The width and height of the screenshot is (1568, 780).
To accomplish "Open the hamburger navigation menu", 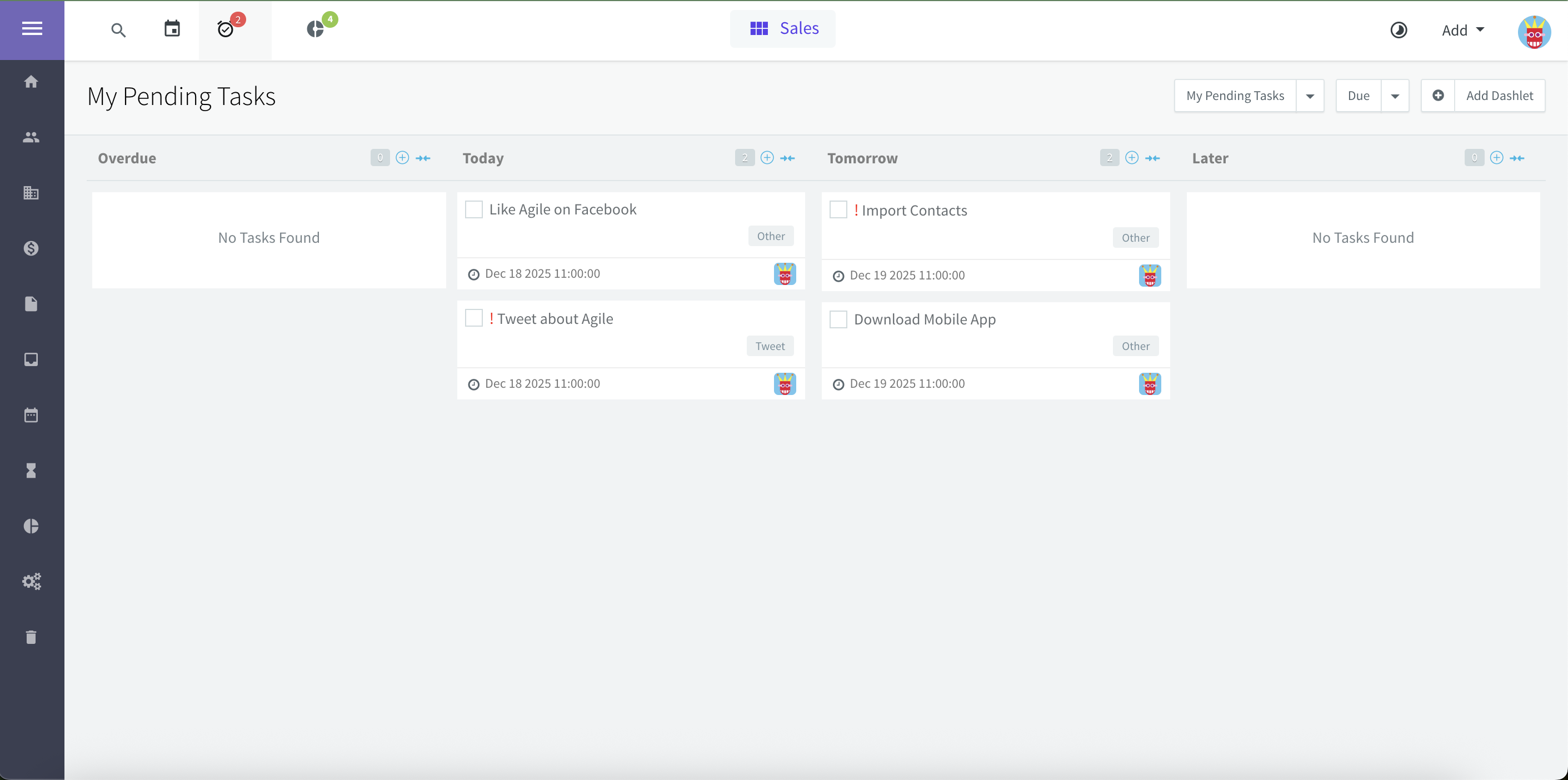I will coord(31,28).
